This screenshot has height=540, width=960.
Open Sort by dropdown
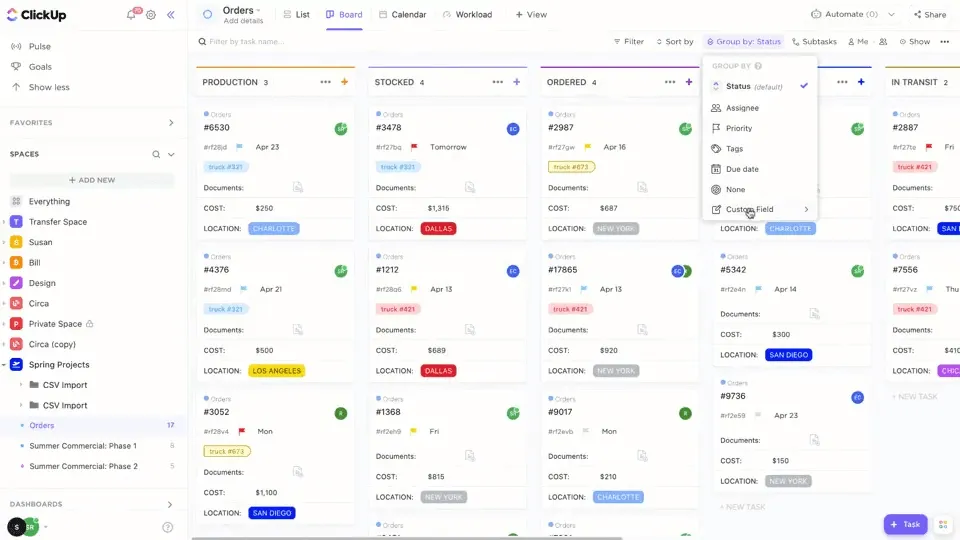coord(675,42)
